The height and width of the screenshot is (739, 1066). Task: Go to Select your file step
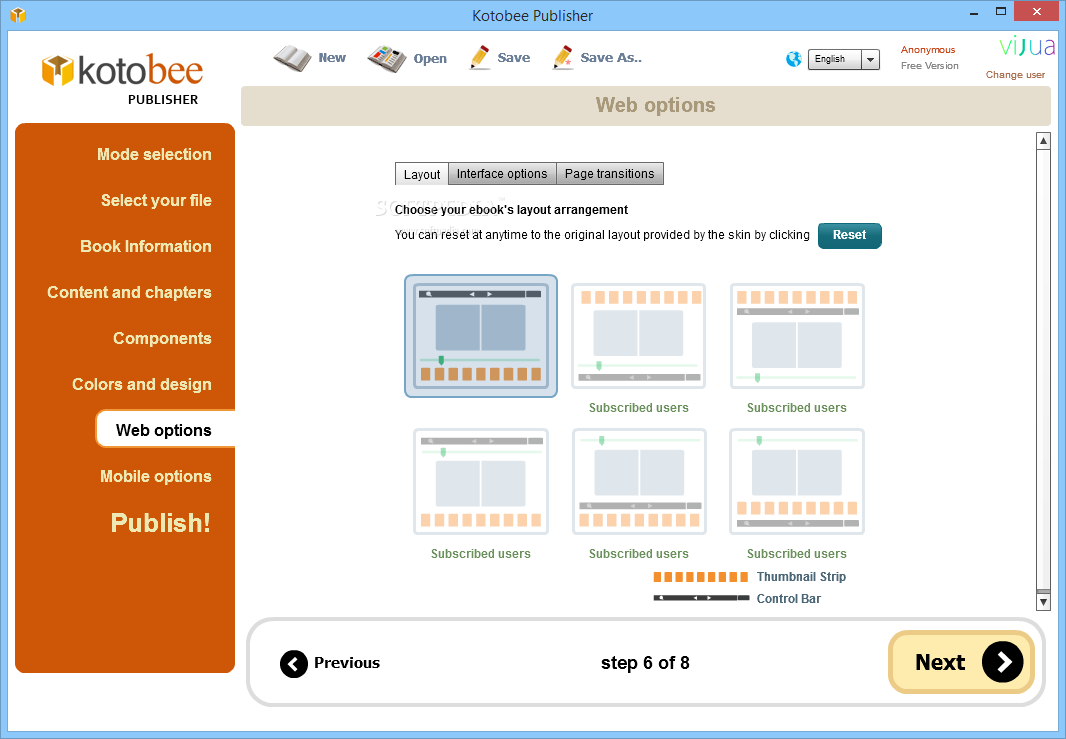pyautogui.click(x=156, y=201)
